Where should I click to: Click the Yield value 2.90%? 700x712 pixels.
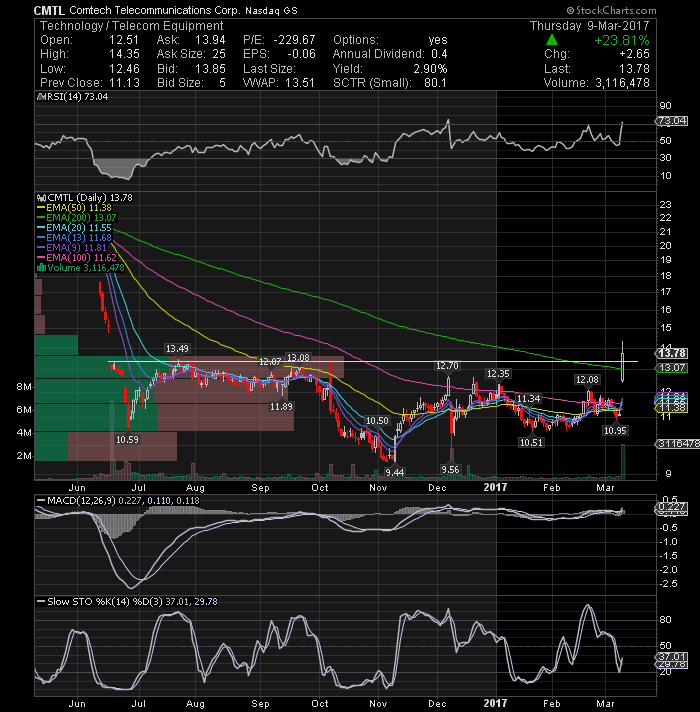pyautogui.click(x=430, y=69)
